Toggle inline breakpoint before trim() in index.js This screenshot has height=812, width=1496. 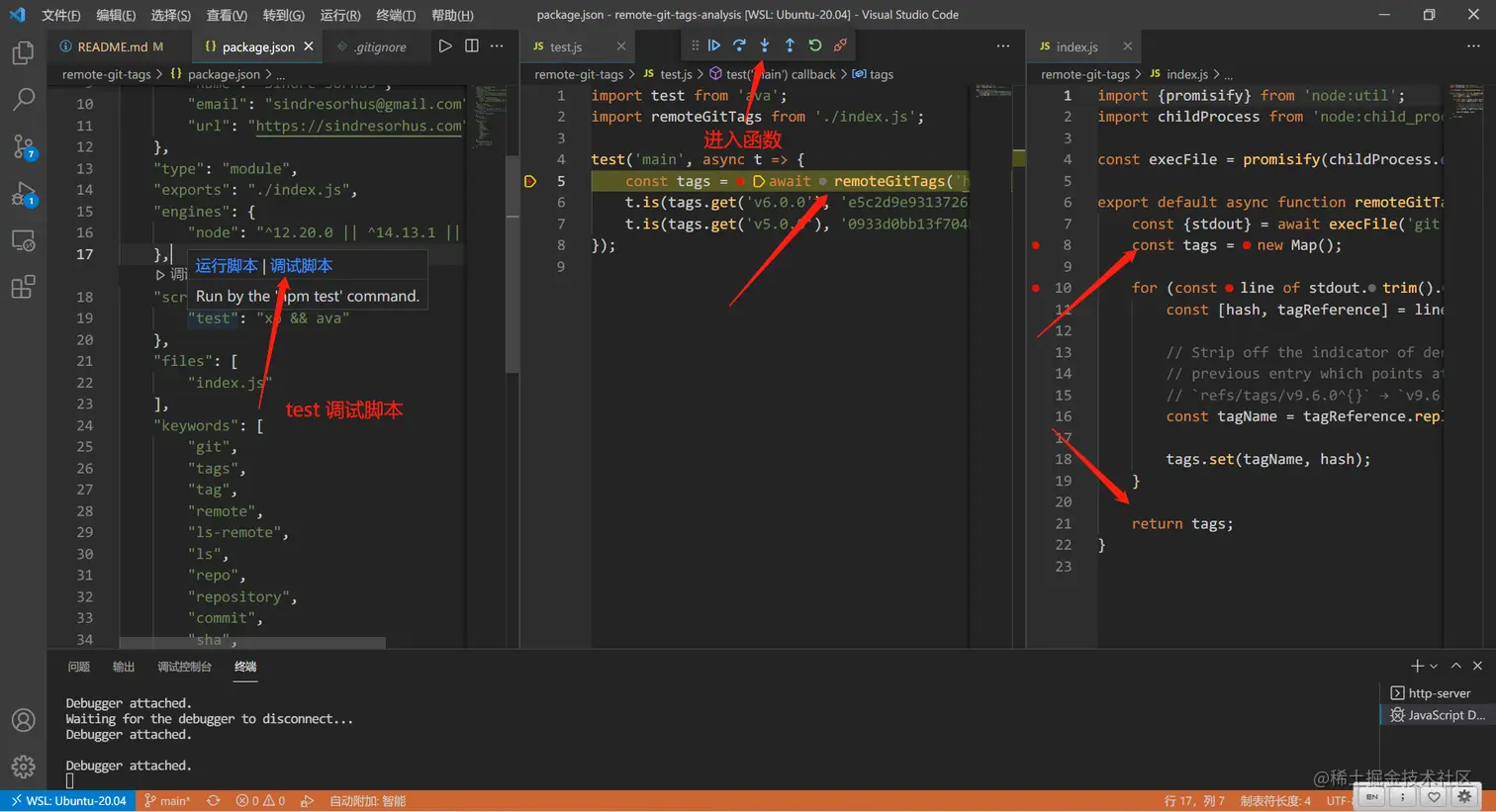click(x=1371, y=288)
